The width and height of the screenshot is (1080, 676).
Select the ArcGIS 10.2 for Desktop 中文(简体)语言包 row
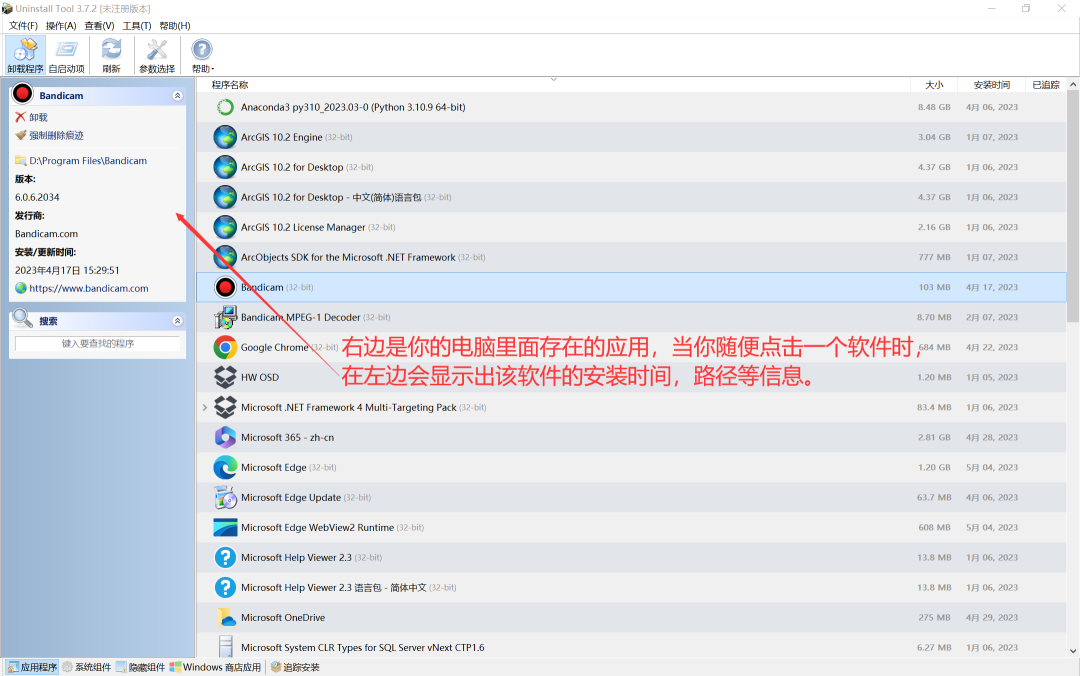click(x=632, y=197)
